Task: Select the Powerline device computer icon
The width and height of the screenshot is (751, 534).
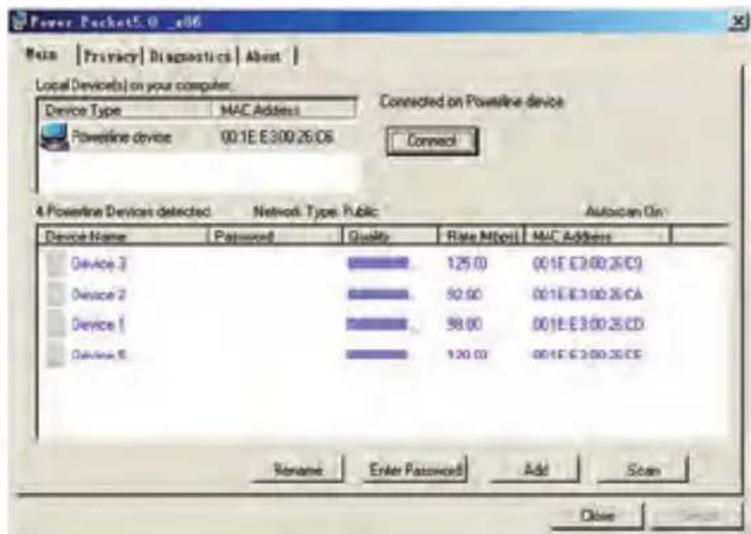Action: coord(54,137)
